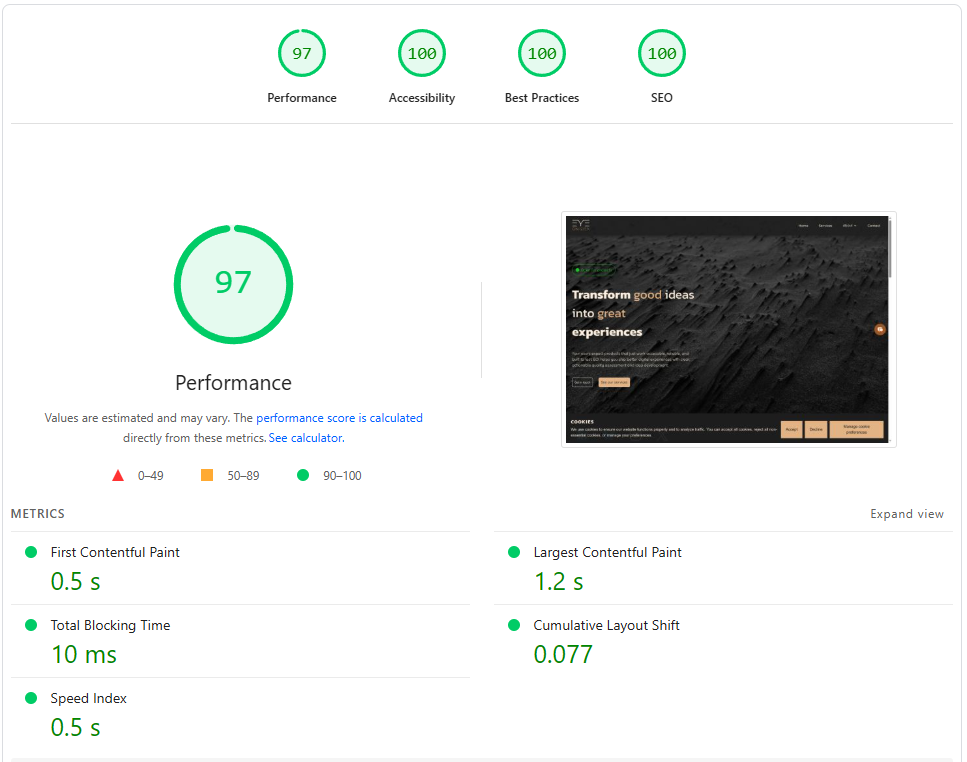967x762 pixels.
Task: Toggle Expand view for metrics
Action: coord(906,514)
